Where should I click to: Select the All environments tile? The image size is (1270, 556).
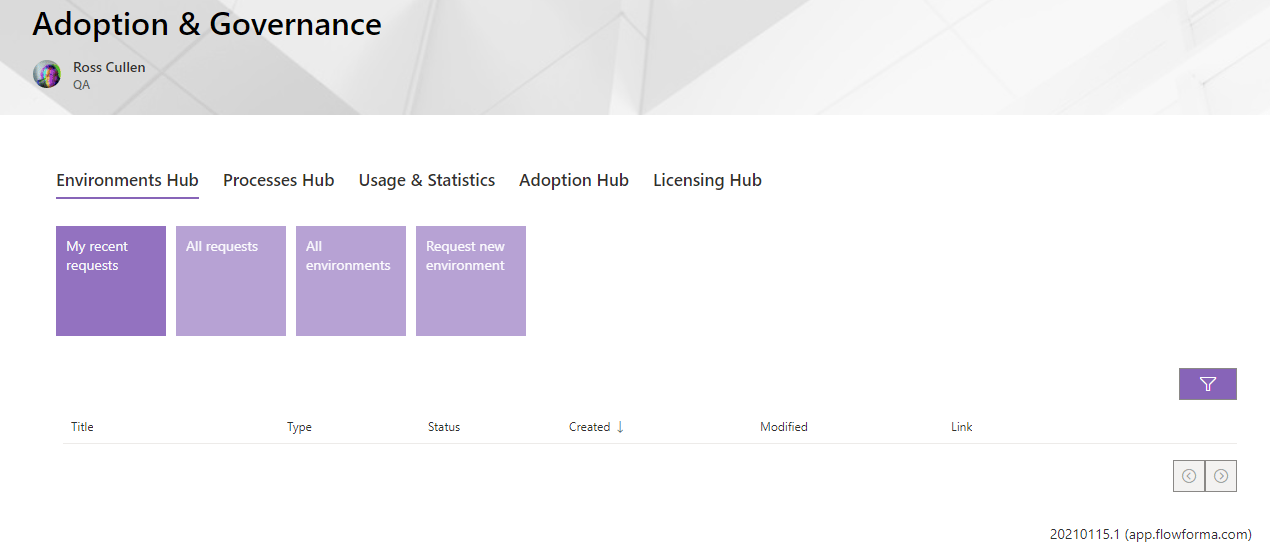pyautogui.click(x=351, y=281)
